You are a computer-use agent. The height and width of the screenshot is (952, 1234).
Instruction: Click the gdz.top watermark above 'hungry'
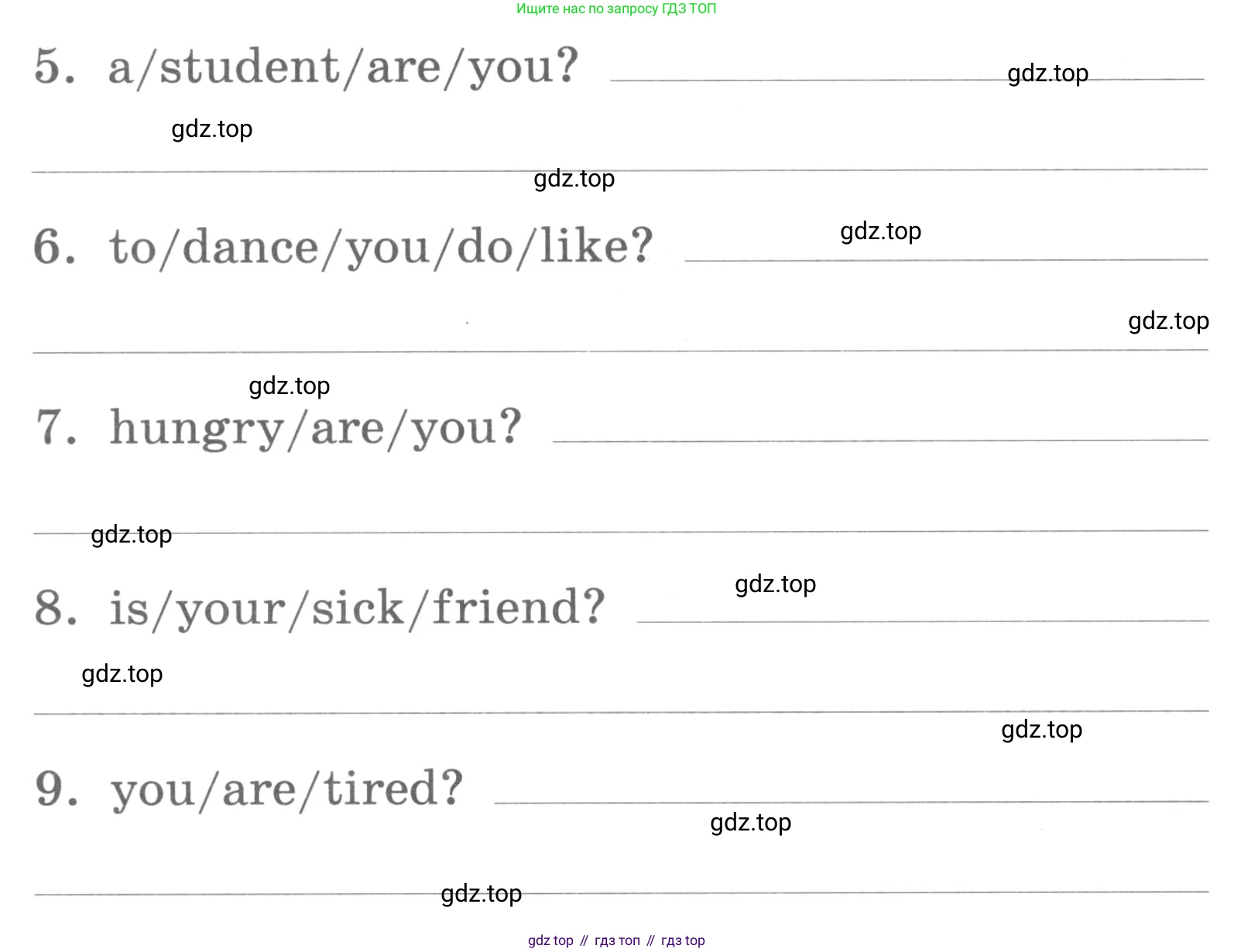click(289, 385)
